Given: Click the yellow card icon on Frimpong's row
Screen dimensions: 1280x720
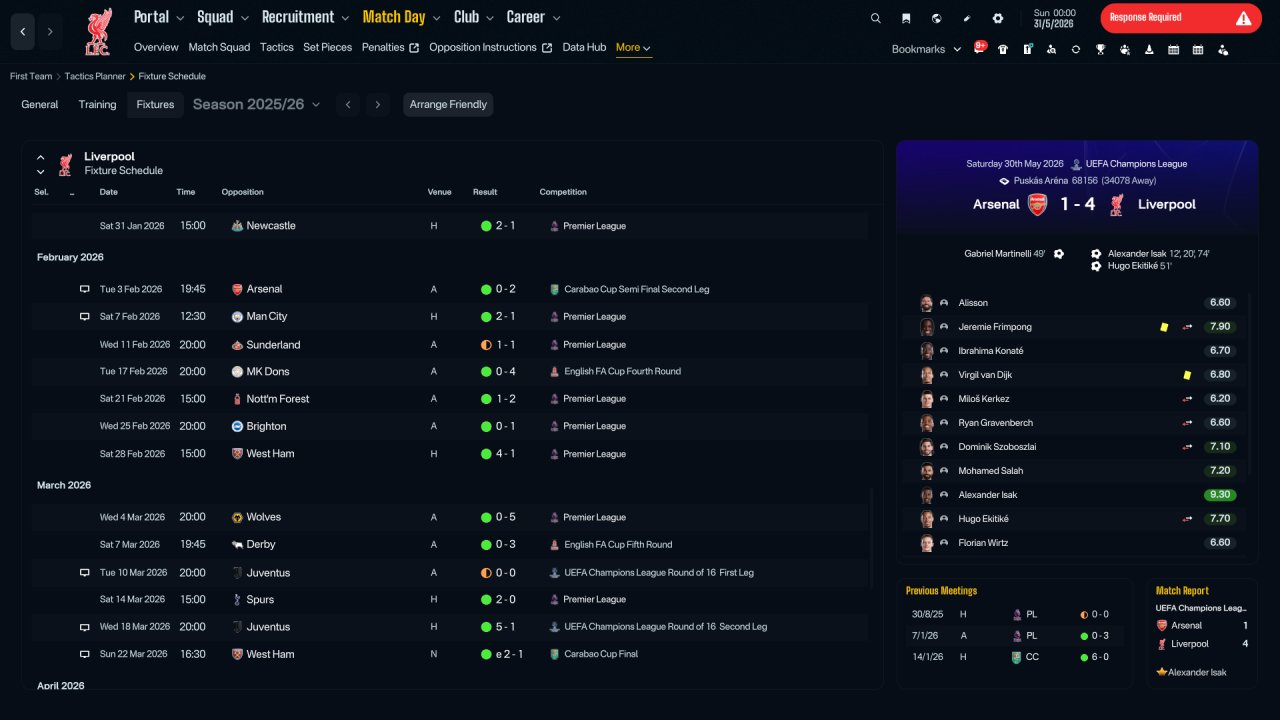Looking at the screenshot, I should (1164, 327).
